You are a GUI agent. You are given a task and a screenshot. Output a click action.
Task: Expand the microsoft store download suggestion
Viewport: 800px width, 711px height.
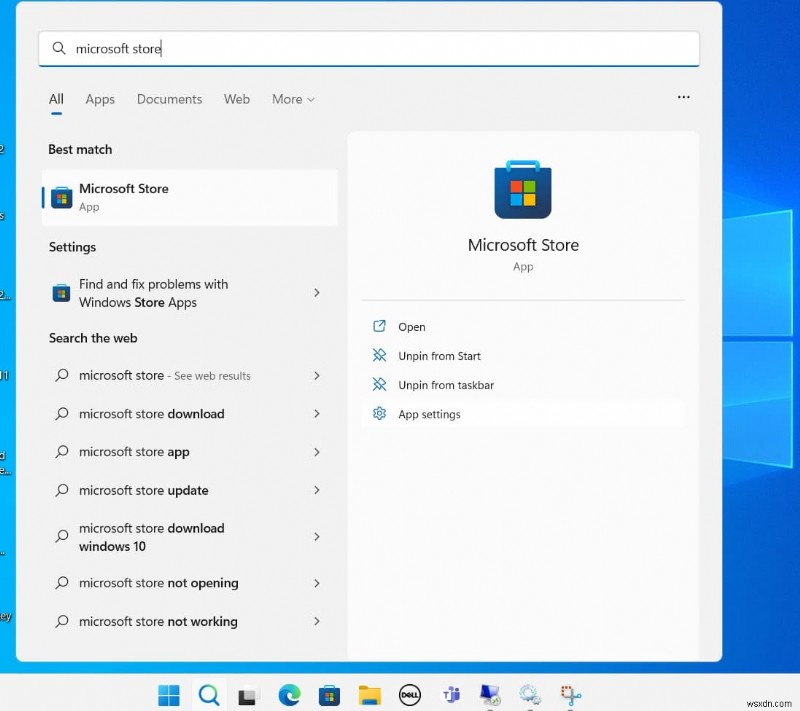pyautogui.click(x=317, y=414)
